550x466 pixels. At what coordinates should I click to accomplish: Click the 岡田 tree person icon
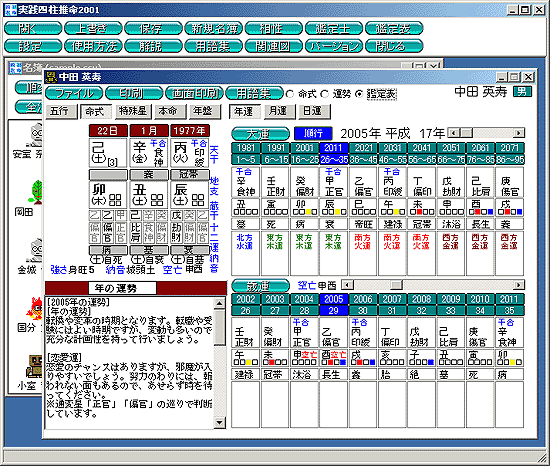point(37,192)
